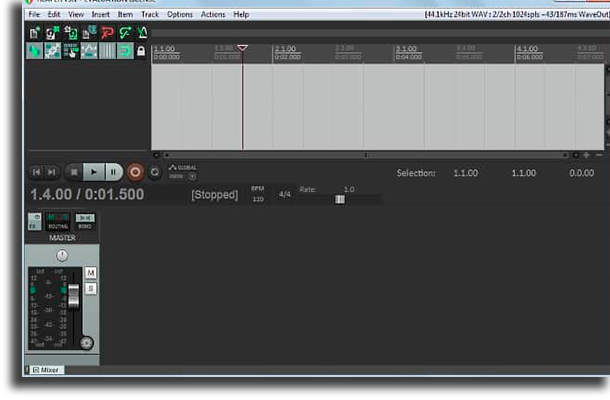Click the Master pan knob

(x=62, y=255)
